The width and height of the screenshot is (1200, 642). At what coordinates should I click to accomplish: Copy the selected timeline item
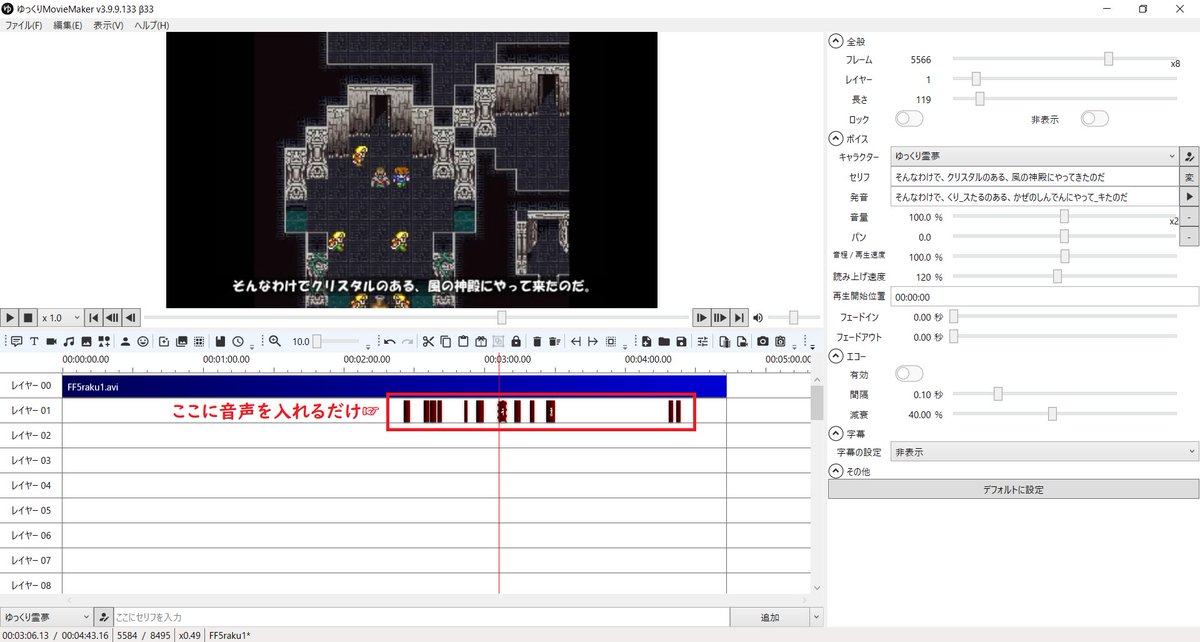pos(446,341)
